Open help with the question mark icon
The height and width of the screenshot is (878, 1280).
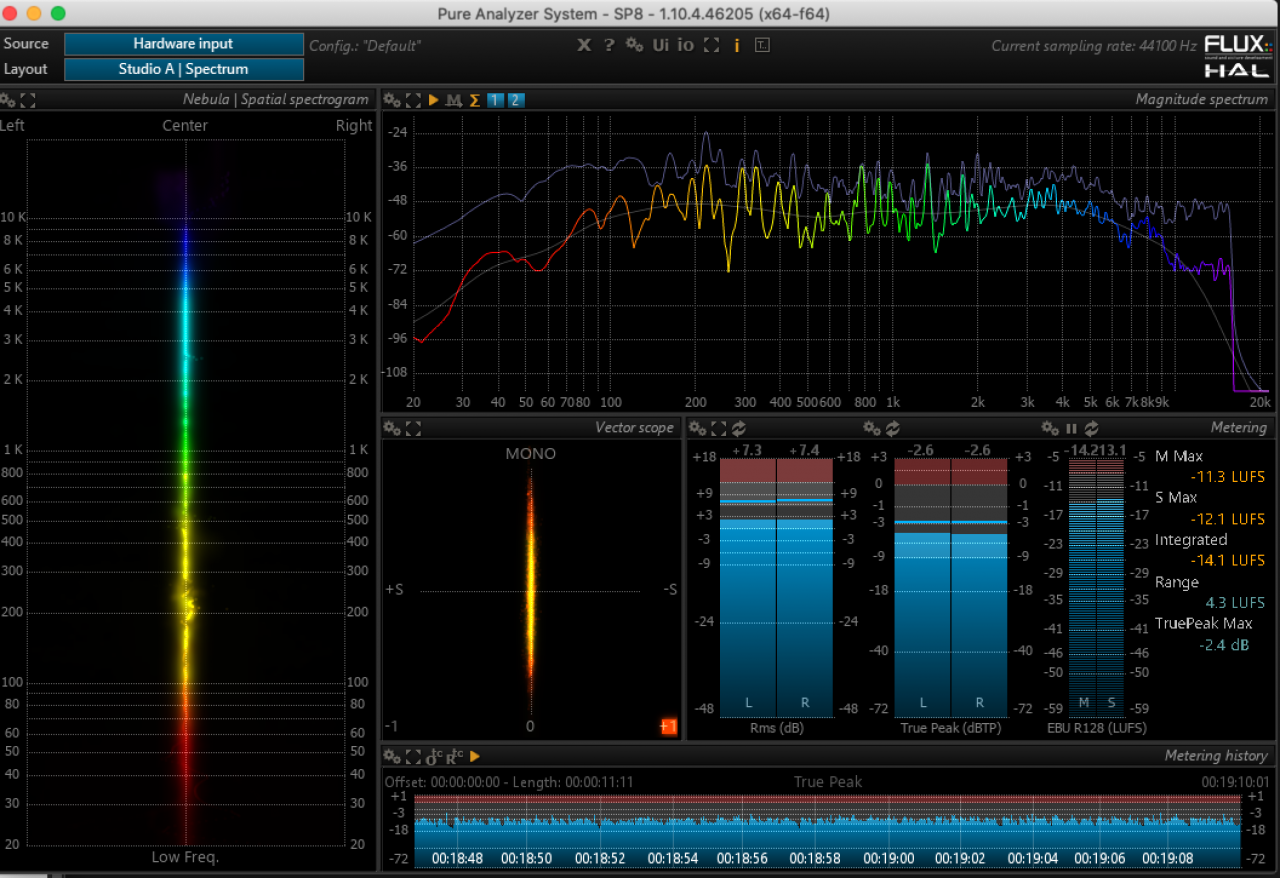[x=609, y=45]
